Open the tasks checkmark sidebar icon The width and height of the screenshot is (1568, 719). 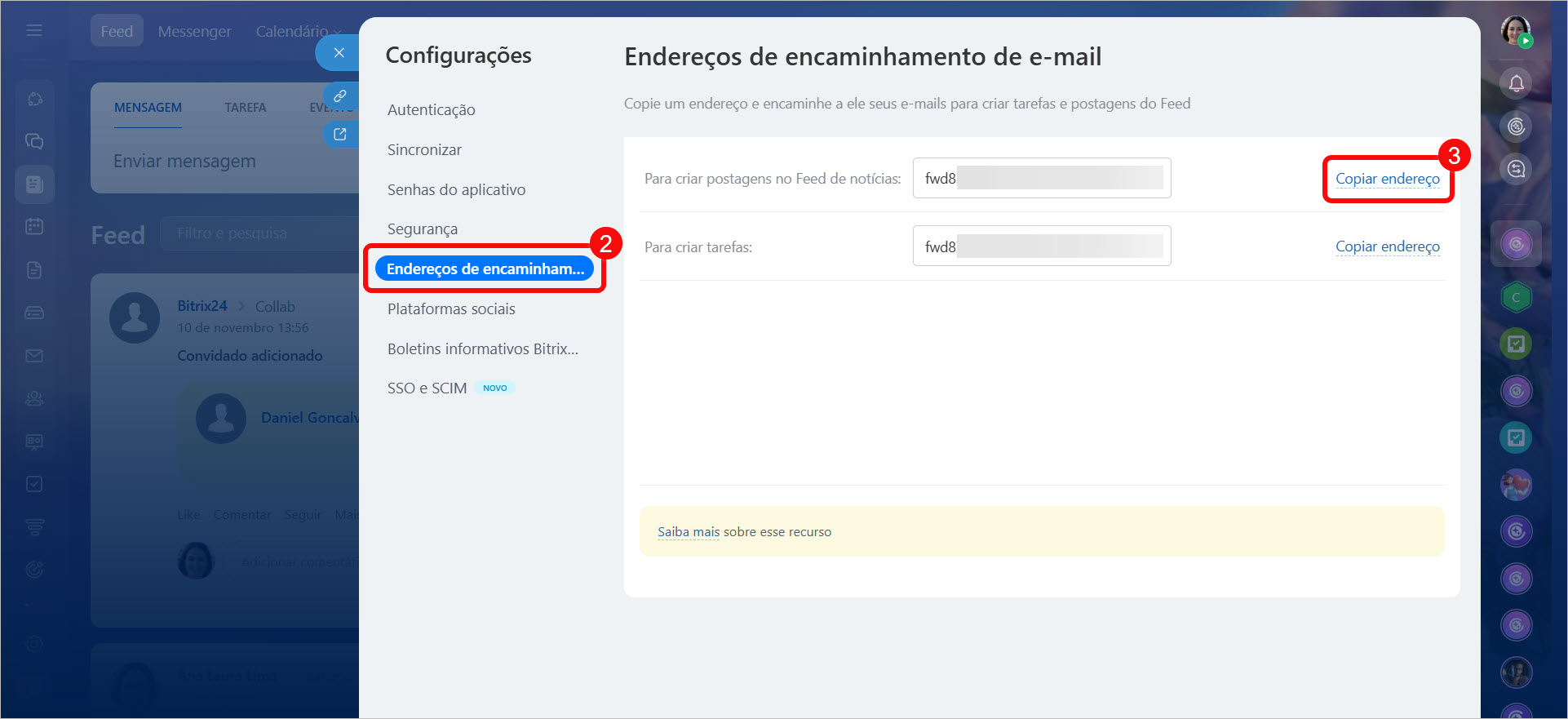click(34, 484)
